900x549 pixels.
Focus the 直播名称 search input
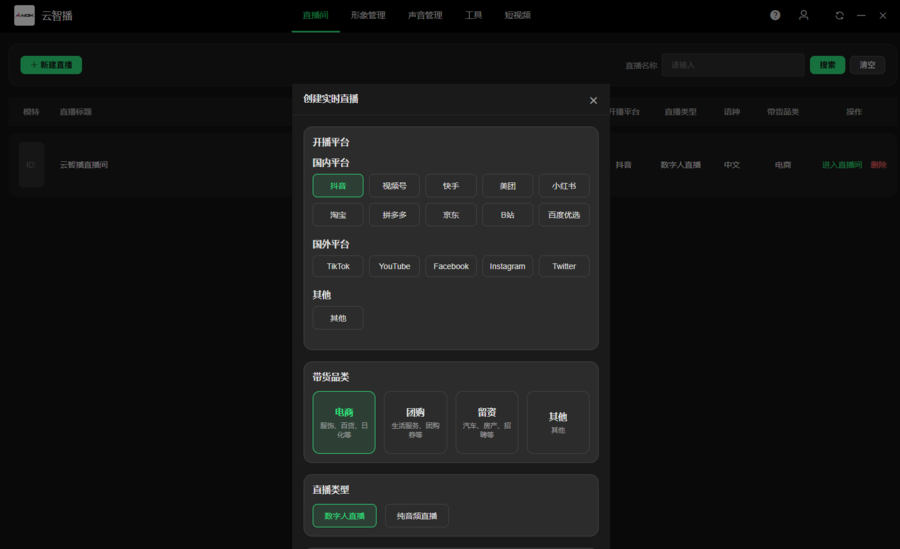(x=733, y=65)
